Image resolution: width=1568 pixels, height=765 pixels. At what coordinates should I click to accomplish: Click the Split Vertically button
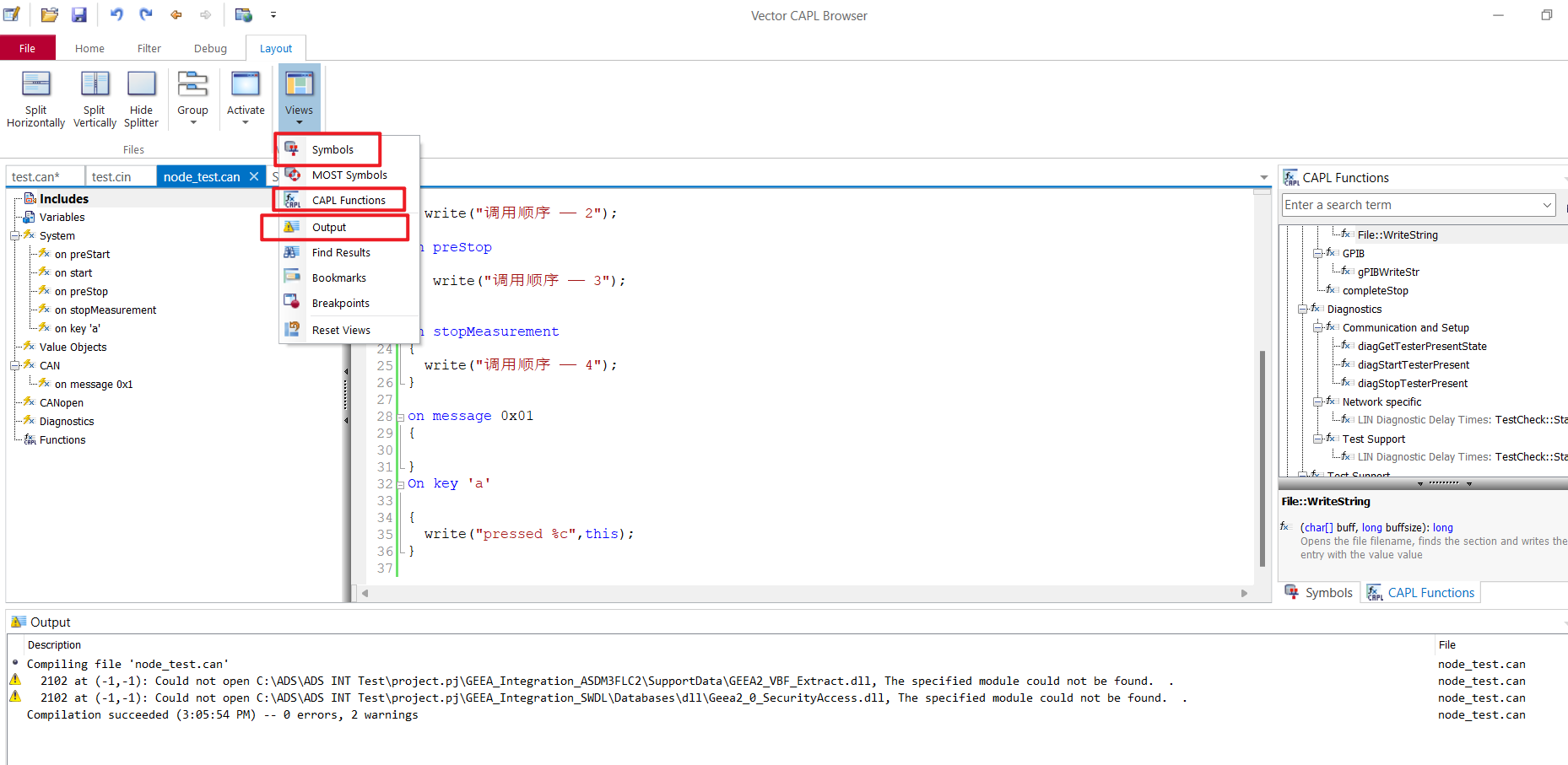click(95, 100)
